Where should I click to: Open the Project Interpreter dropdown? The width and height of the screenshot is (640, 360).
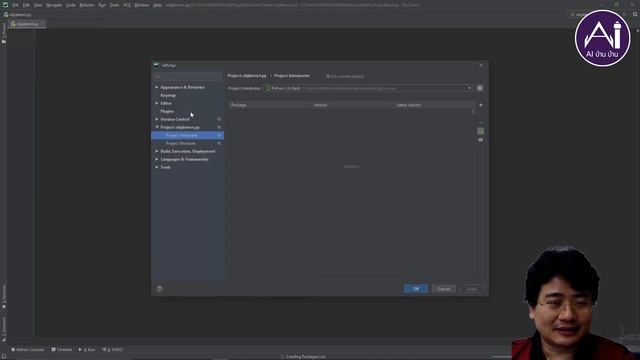pyautogui.click(x=368, y=88)
